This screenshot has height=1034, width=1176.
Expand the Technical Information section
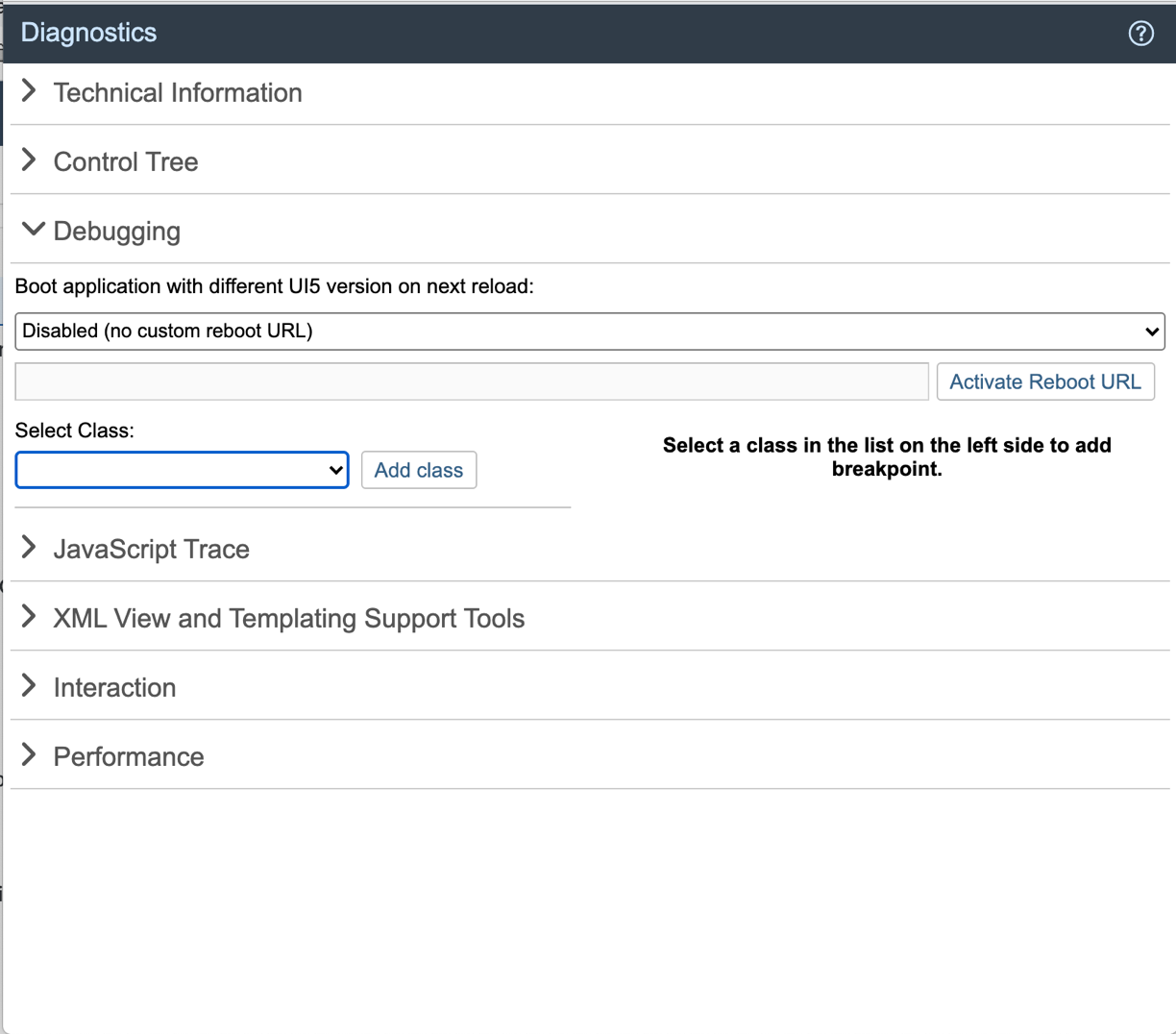click(x=178, y=92)
